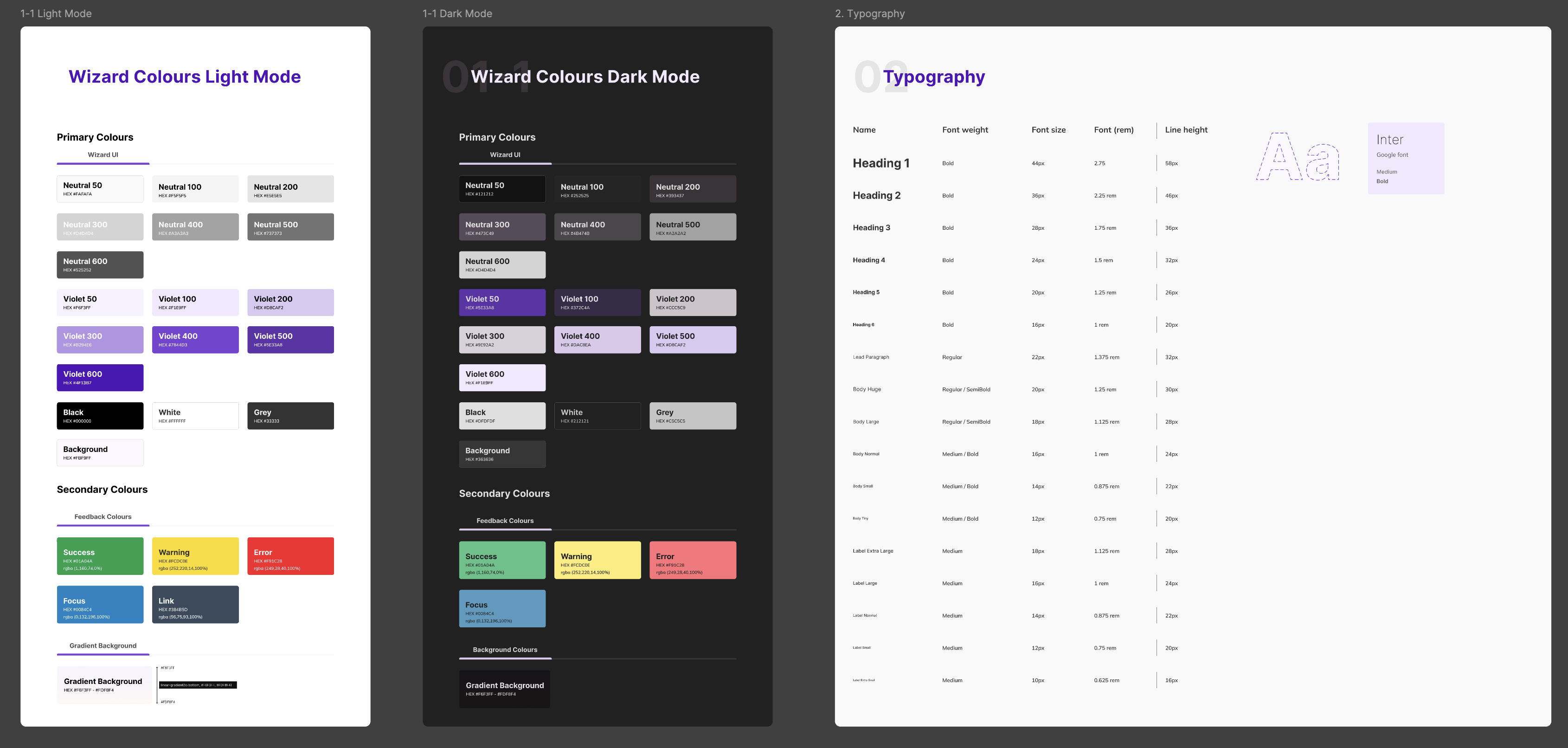Select the dark mode Violet 50 swatch
Screen dimensions: 1568x748
tap(502, 303)
